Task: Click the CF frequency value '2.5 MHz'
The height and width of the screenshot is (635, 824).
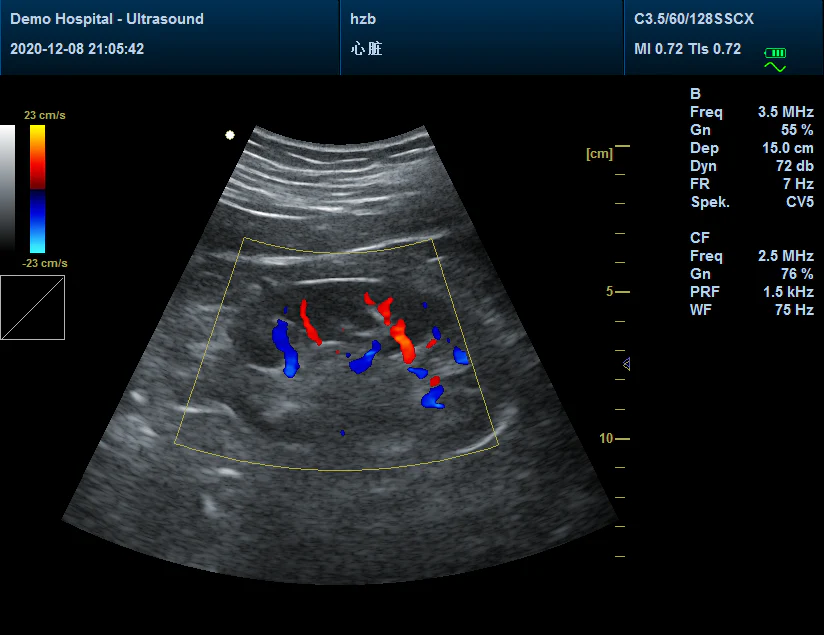Action: coord(786,256)
